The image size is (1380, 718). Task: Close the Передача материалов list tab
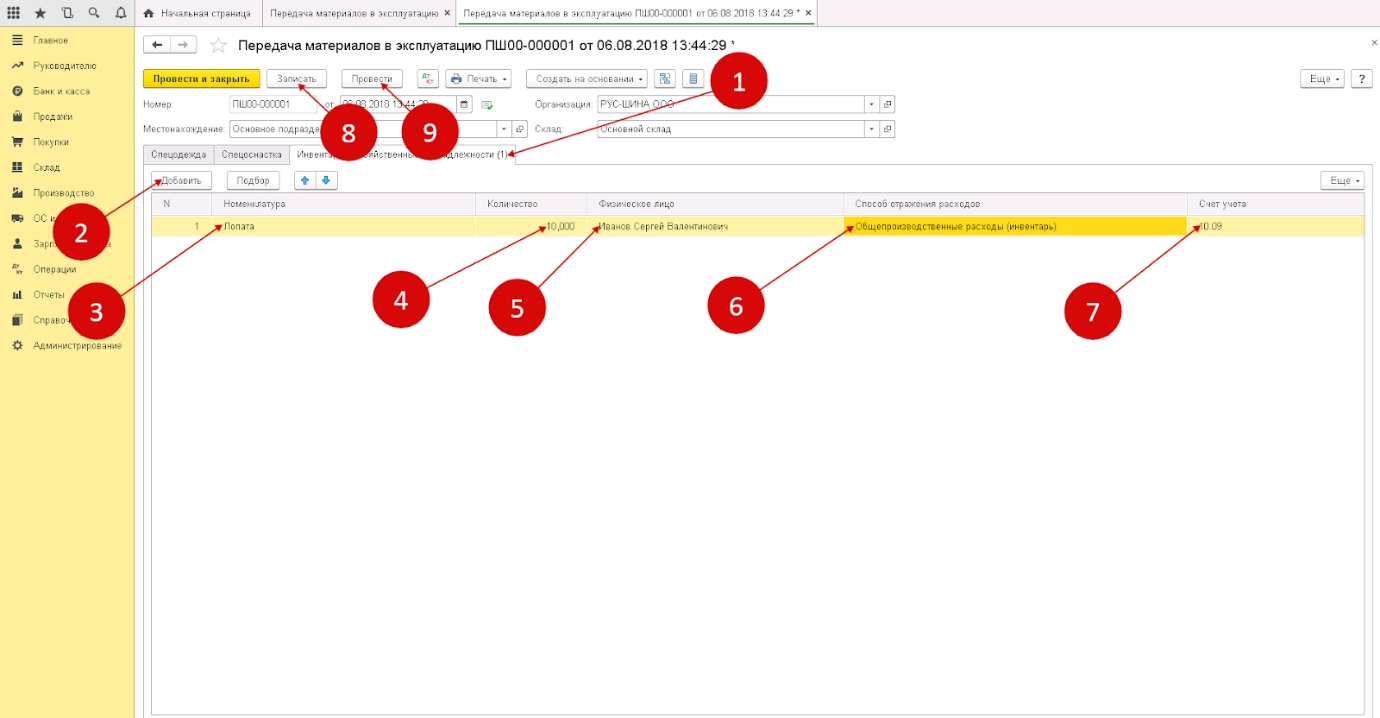(x=447, y=13)
